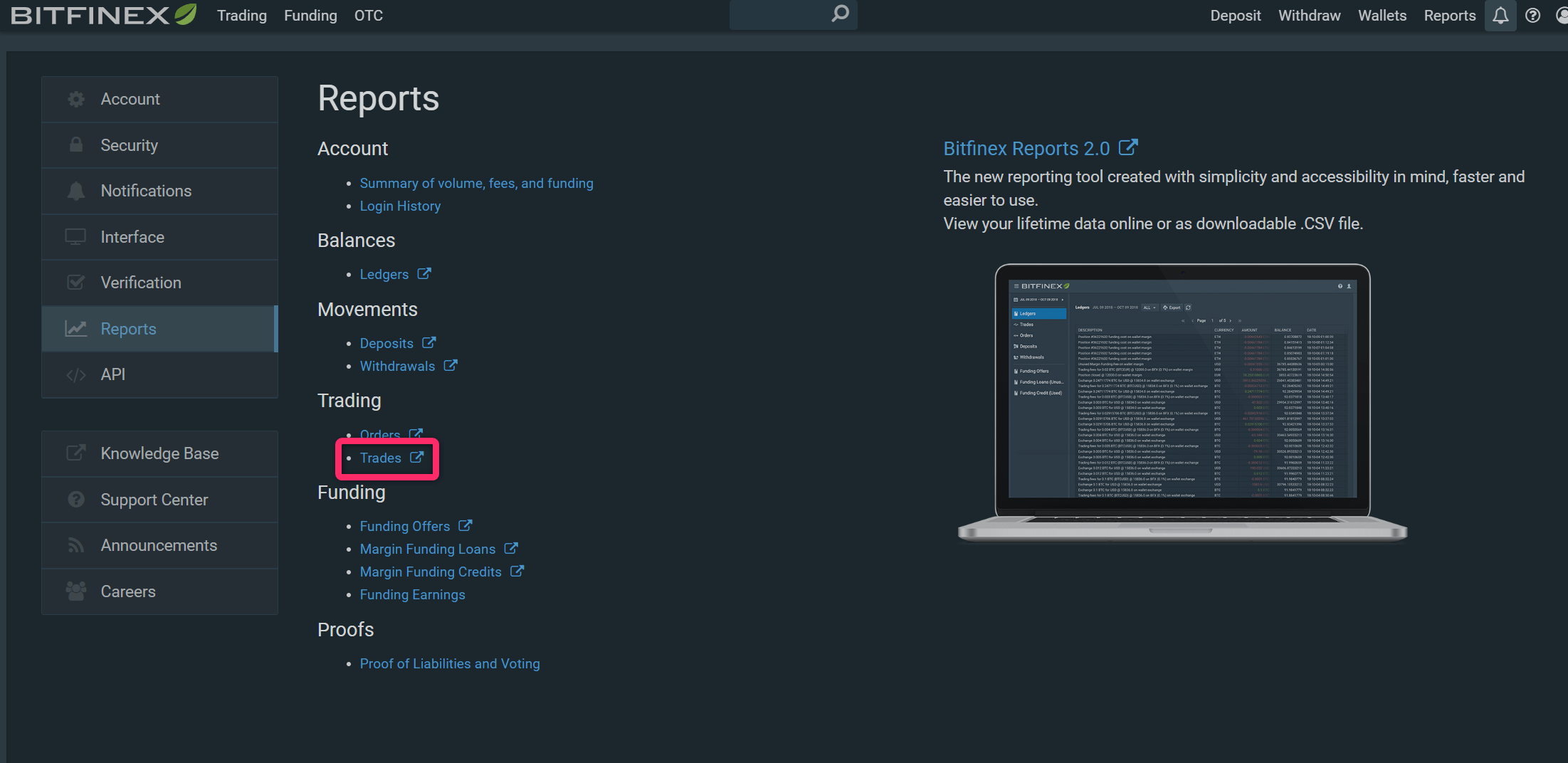
Task: Click external link icon next to Ledgers
Action: click(424, 273)
